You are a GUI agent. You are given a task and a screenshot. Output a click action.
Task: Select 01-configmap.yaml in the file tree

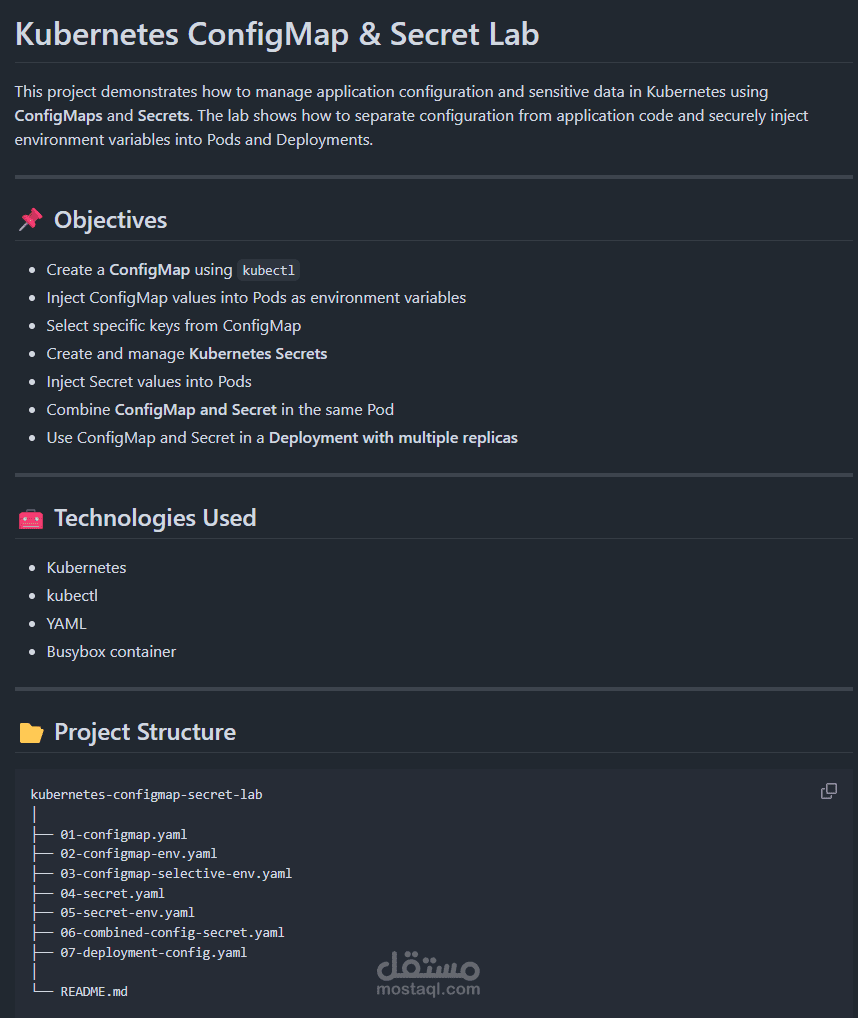123,834
